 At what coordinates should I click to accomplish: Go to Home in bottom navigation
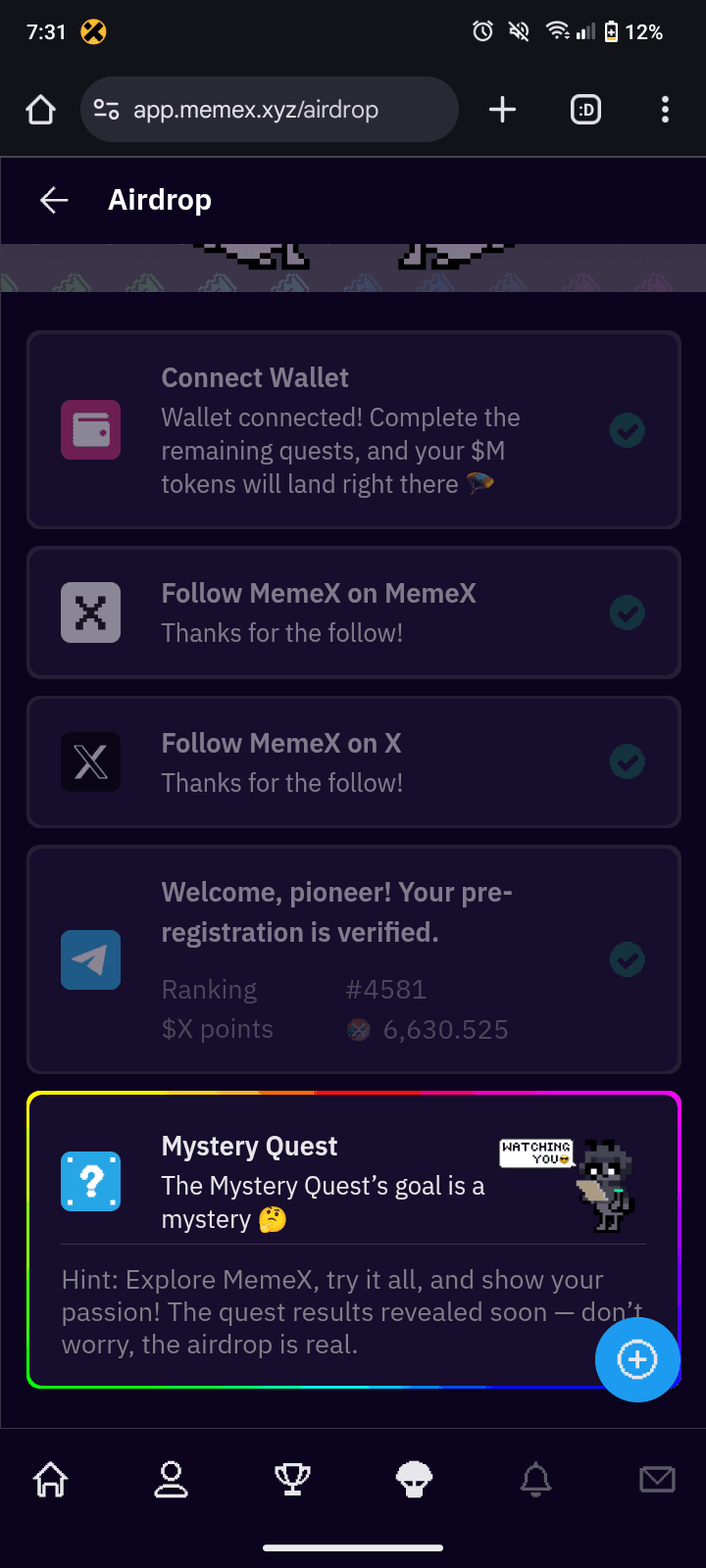[x=51, y=1479]
